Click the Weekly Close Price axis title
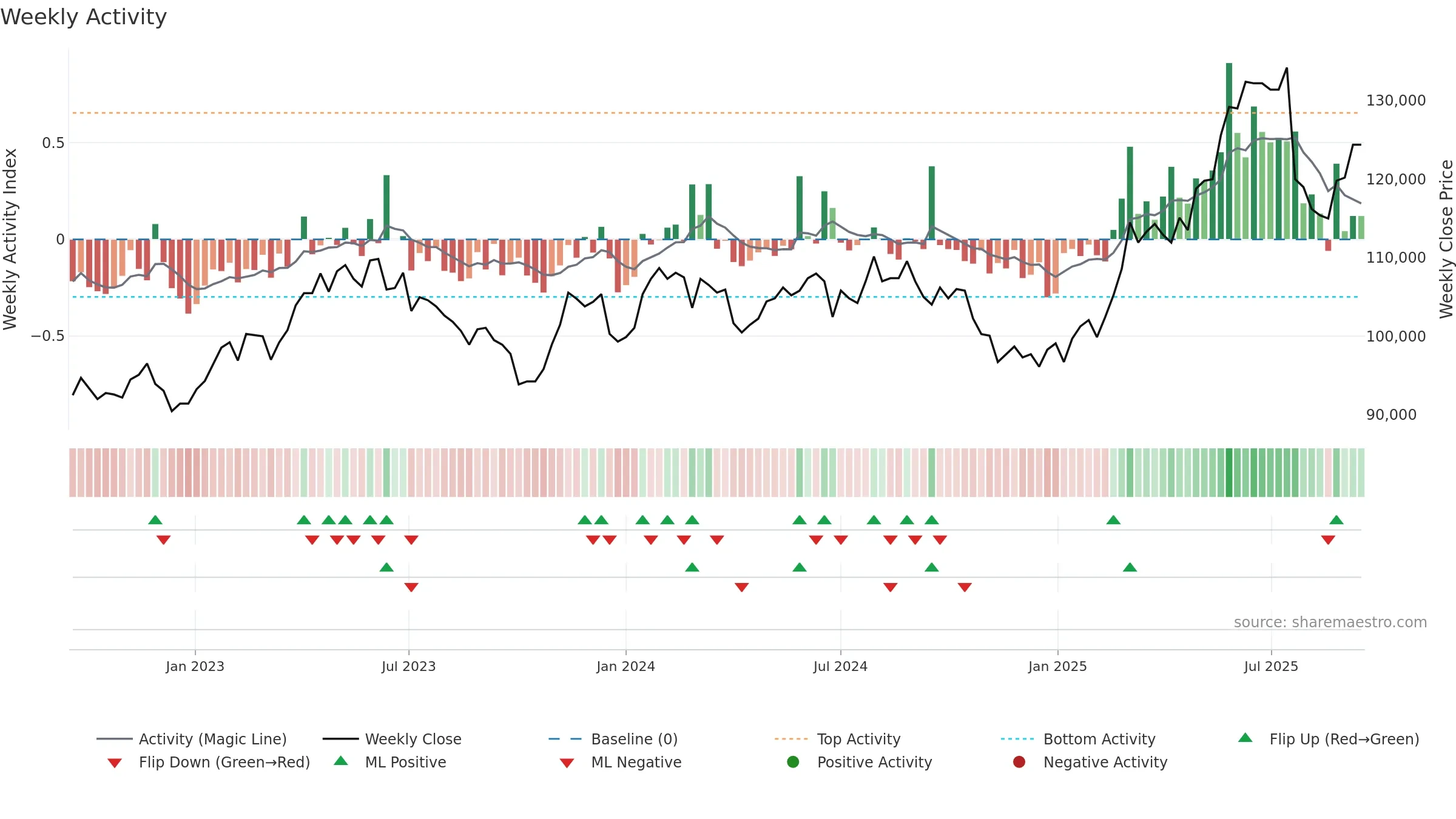The width and height of the screenshot is (1456, 819). point(1446,239)
